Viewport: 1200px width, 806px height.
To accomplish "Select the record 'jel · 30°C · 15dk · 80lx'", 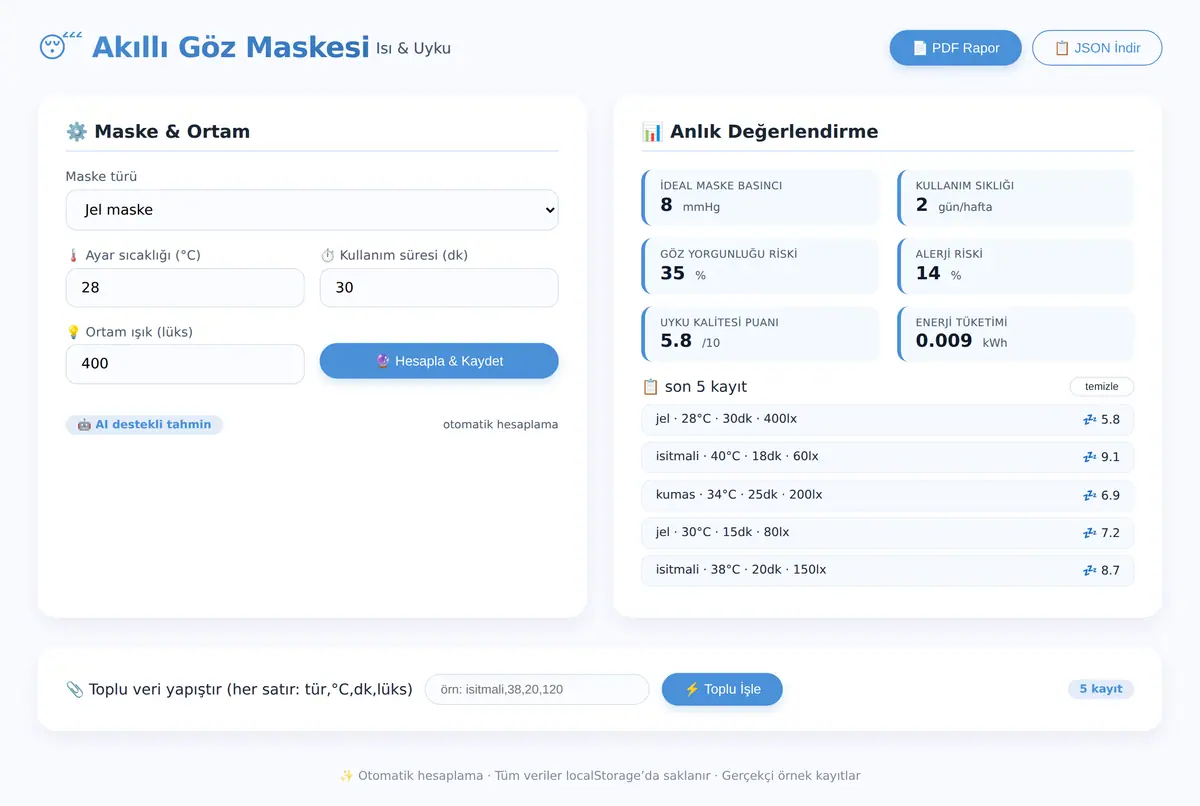I will pyautogui.click(x=888, y=533).
